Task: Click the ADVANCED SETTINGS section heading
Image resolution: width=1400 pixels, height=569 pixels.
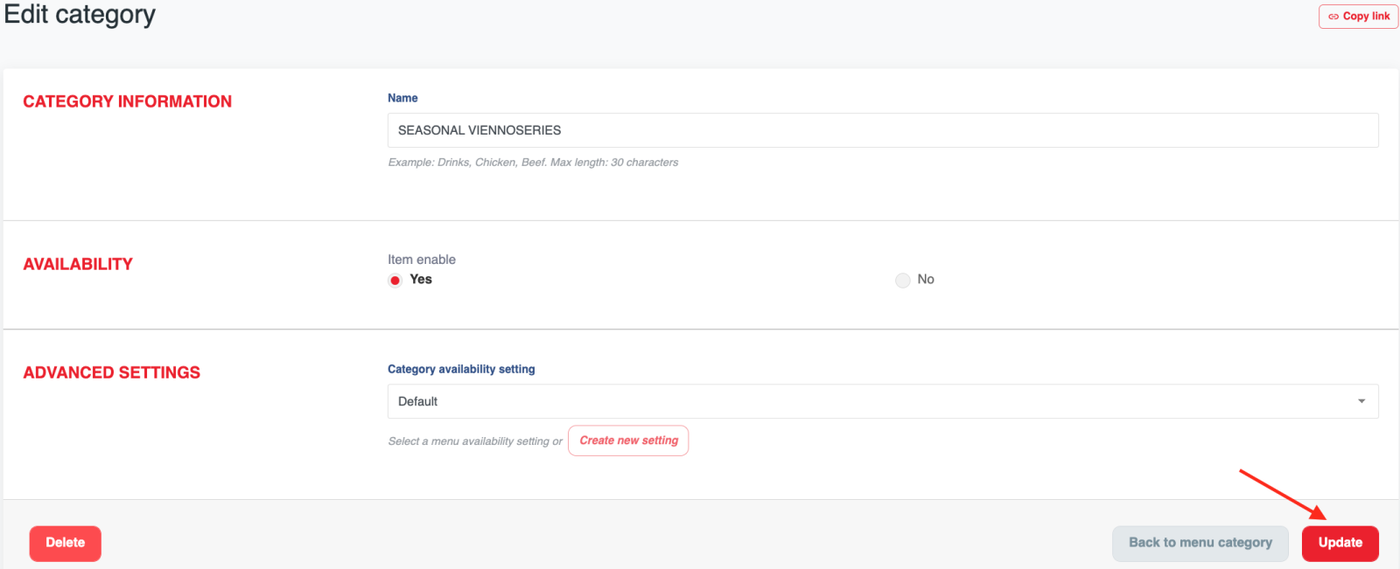Action: pos(111,373)
